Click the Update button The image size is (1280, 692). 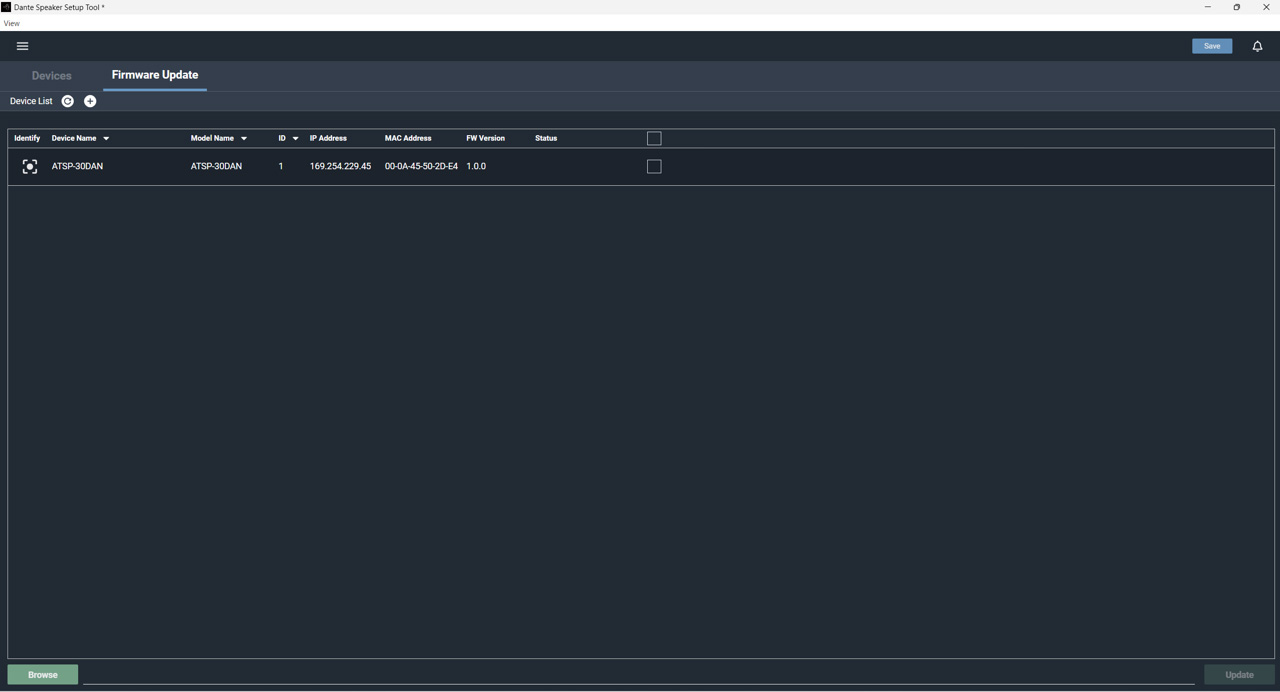click(1239, 675)
